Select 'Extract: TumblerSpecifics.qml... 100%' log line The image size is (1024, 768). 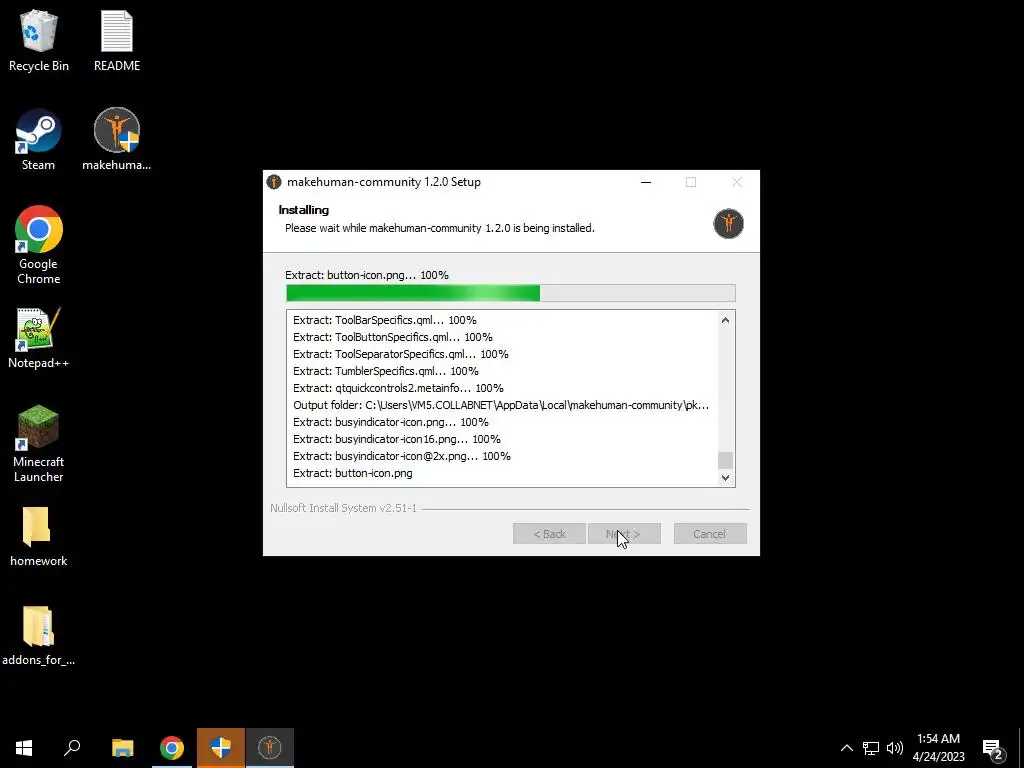pyautogui.click(x=385, y=371)
